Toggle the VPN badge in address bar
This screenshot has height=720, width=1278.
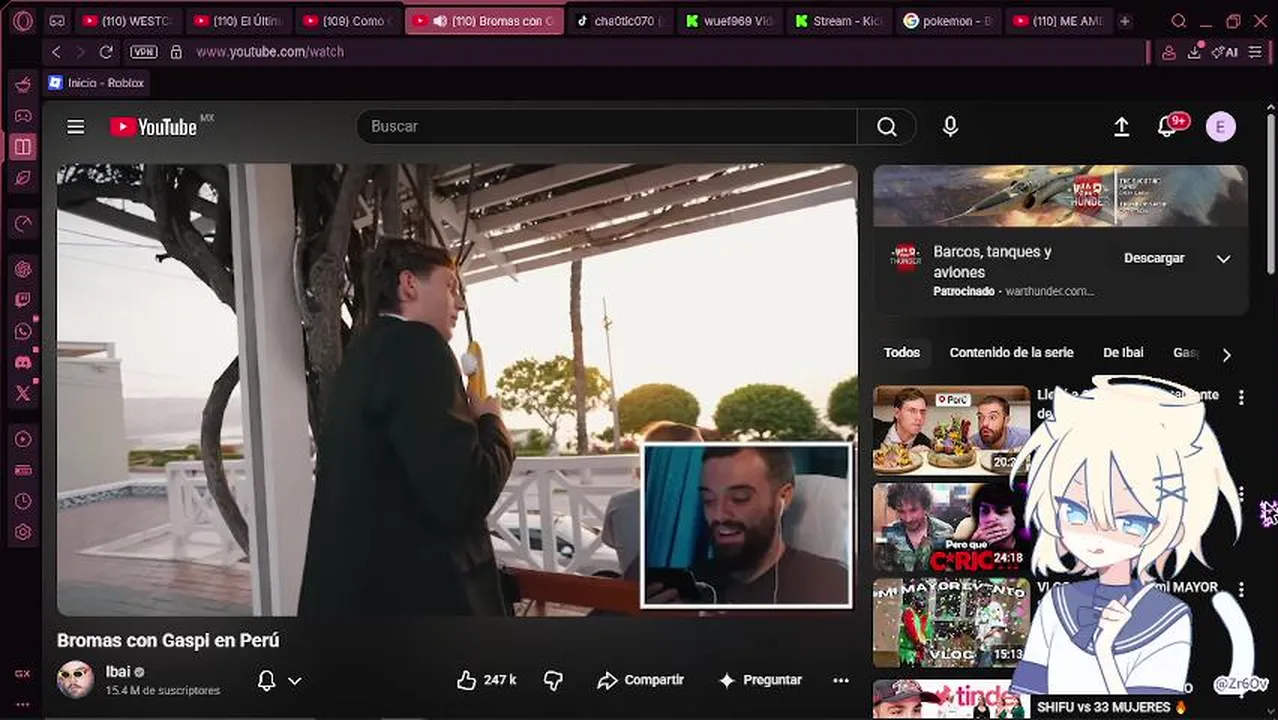coord(144,52)
